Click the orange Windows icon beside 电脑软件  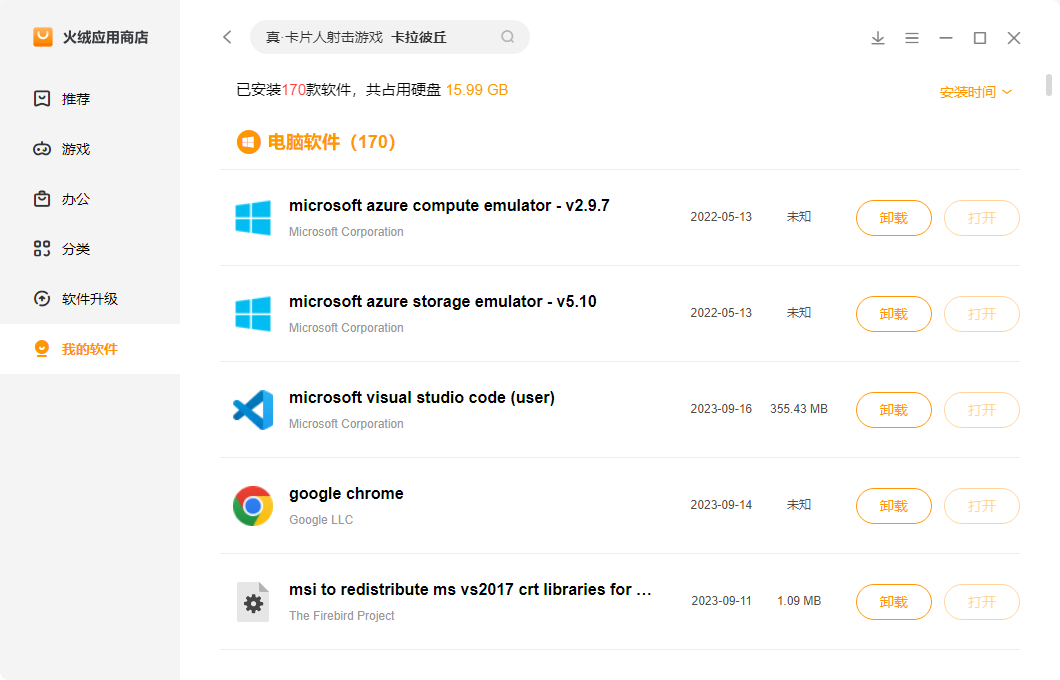[x=249, y=142]
